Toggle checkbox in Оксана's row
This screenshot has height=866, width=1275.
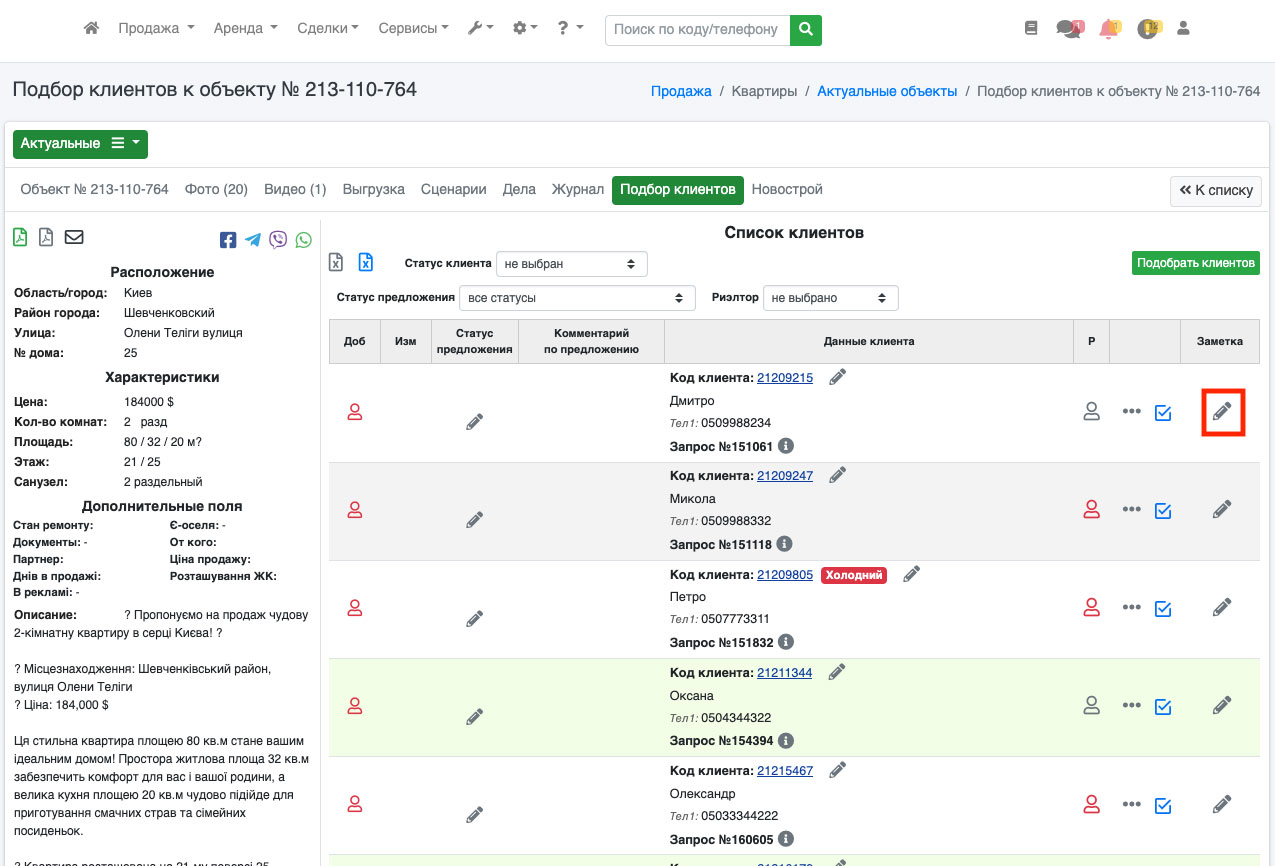(1163, 706)
